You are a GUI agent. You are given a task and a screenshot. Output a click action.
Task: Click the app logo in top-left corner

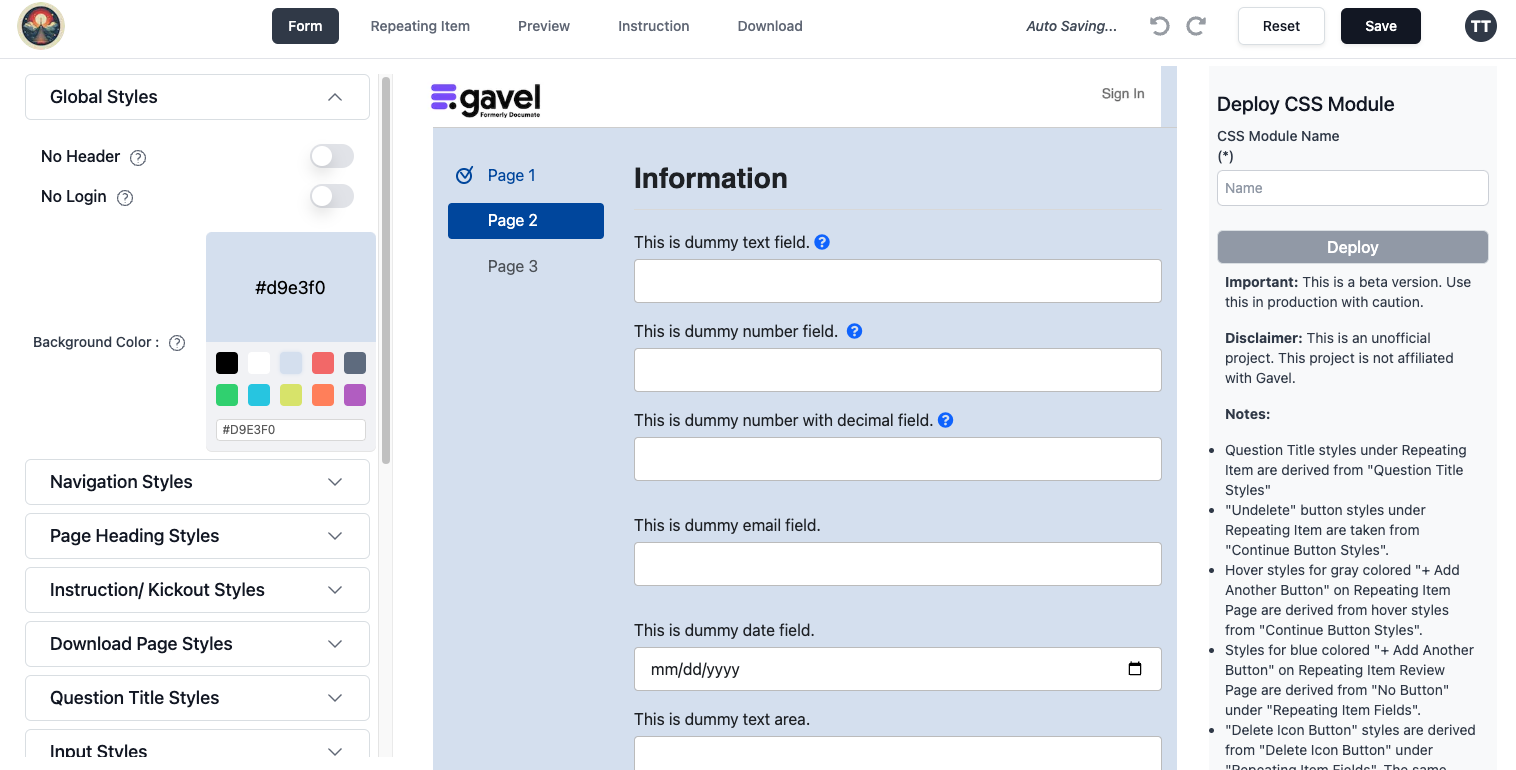(x=41, y=26)
